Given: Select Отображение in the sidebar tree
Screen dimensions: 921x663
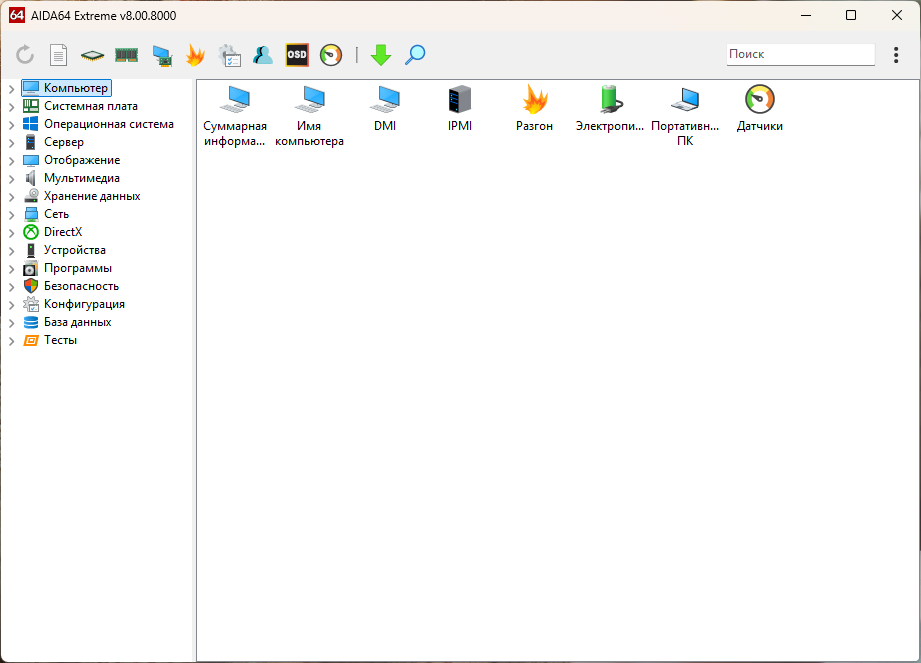Looking at the screenshot, I should pos(71,160).
